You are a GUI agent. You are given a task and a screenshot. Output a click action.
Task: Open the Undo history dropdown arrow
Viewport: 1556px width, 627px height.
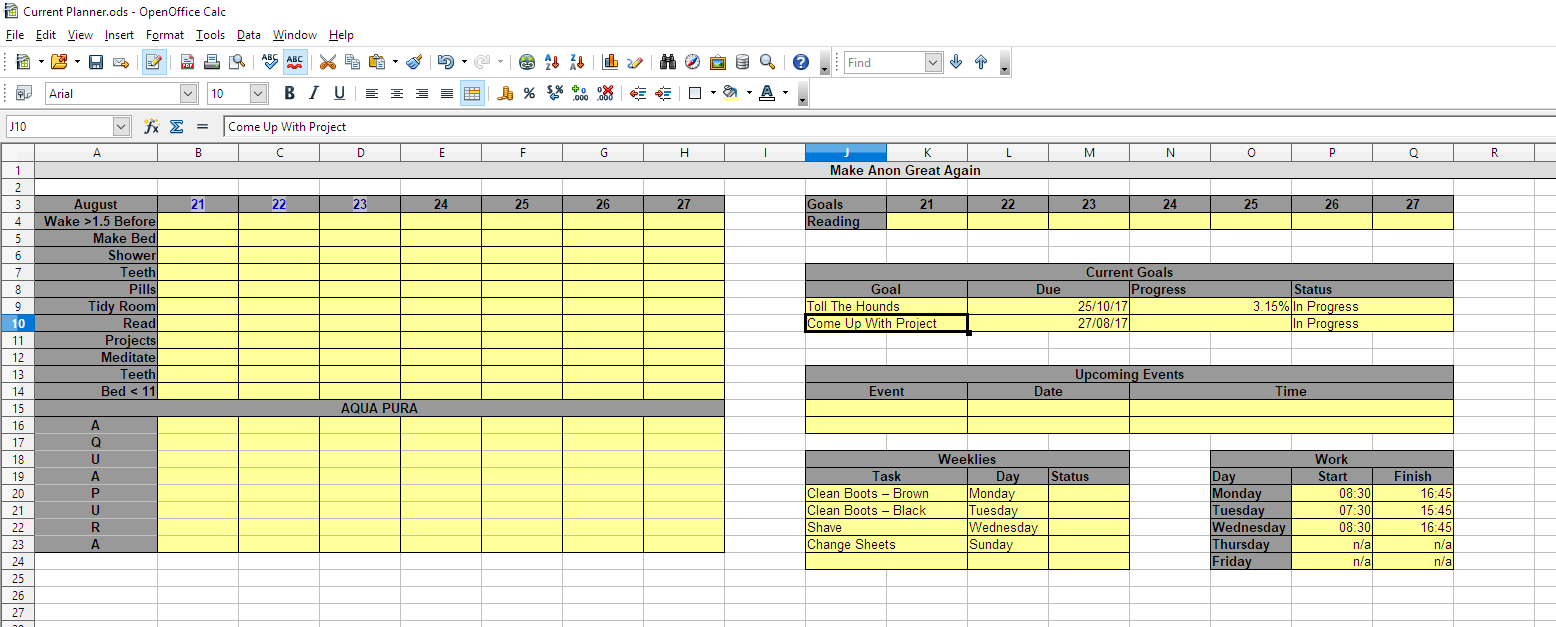463,62
